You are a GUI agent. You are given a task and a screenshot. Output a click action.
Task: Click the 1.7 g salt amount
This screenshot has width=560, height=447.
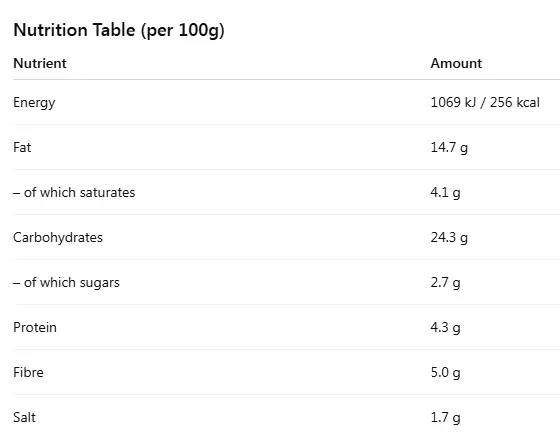445,418
